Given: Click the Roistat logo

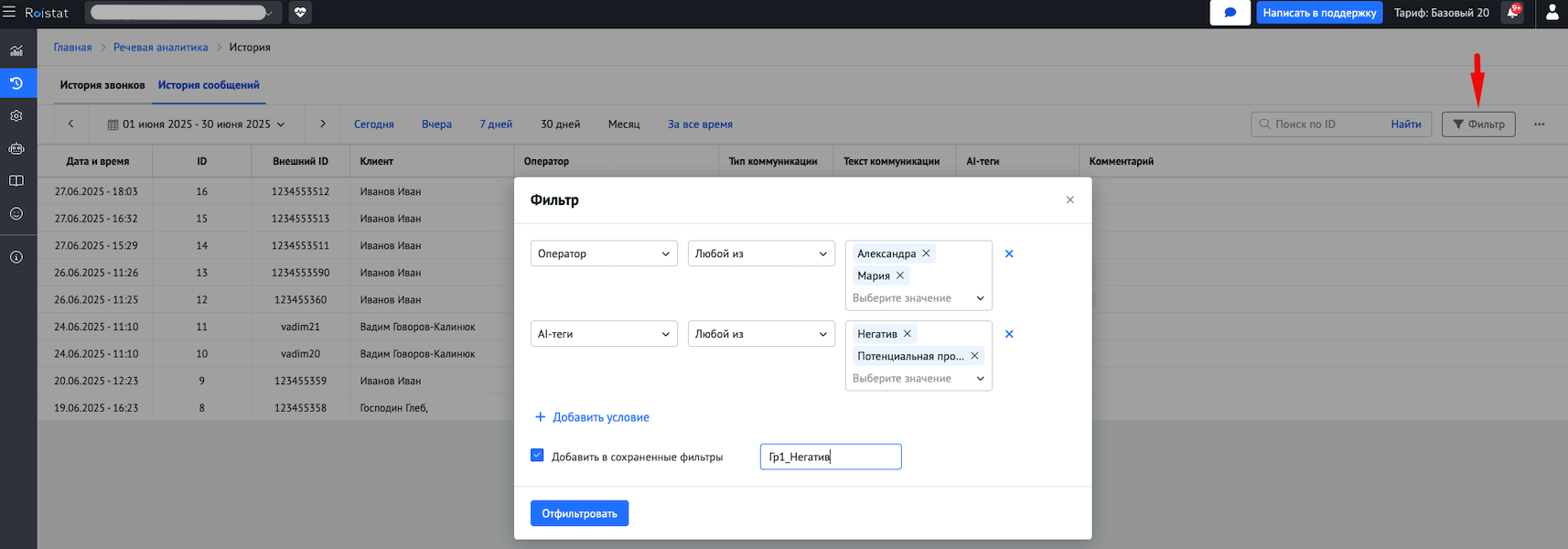Looking at the screenshot, I should click(x=47, y=13).
